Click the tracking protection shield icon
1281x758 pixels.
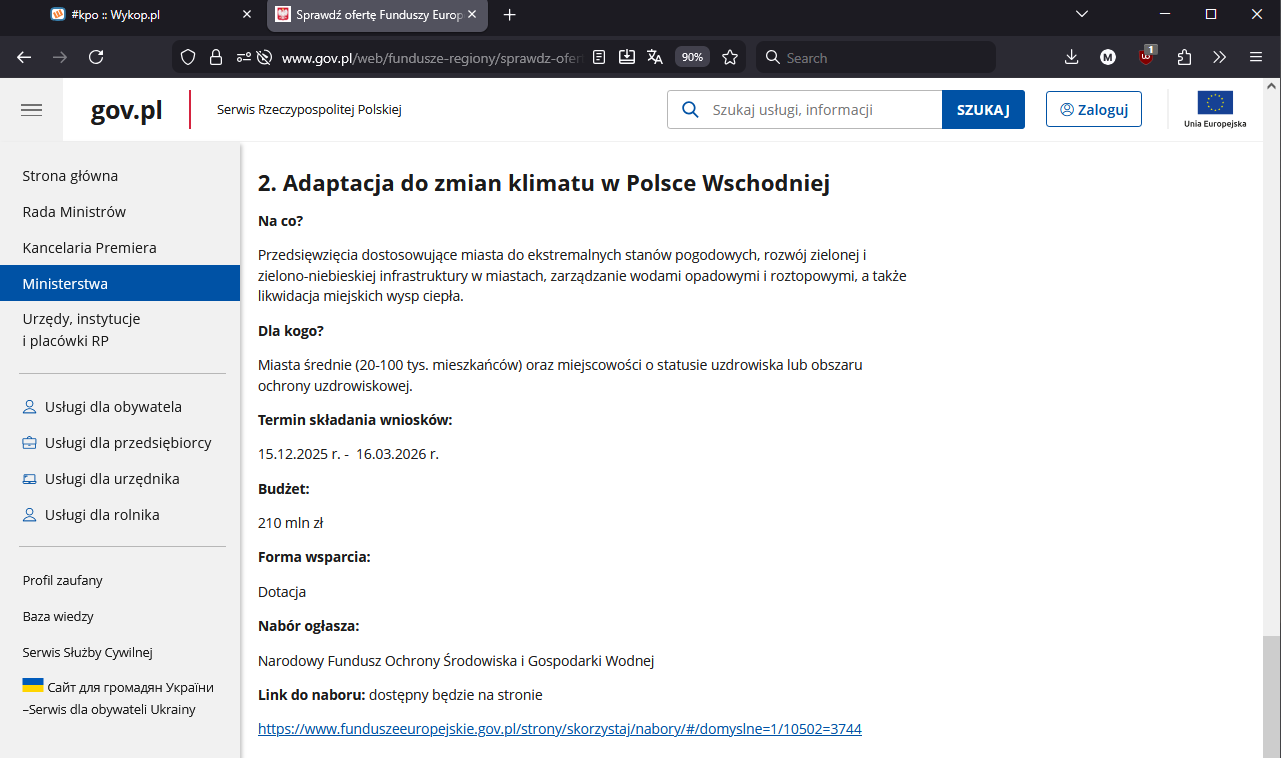click(x=187, y=57)
